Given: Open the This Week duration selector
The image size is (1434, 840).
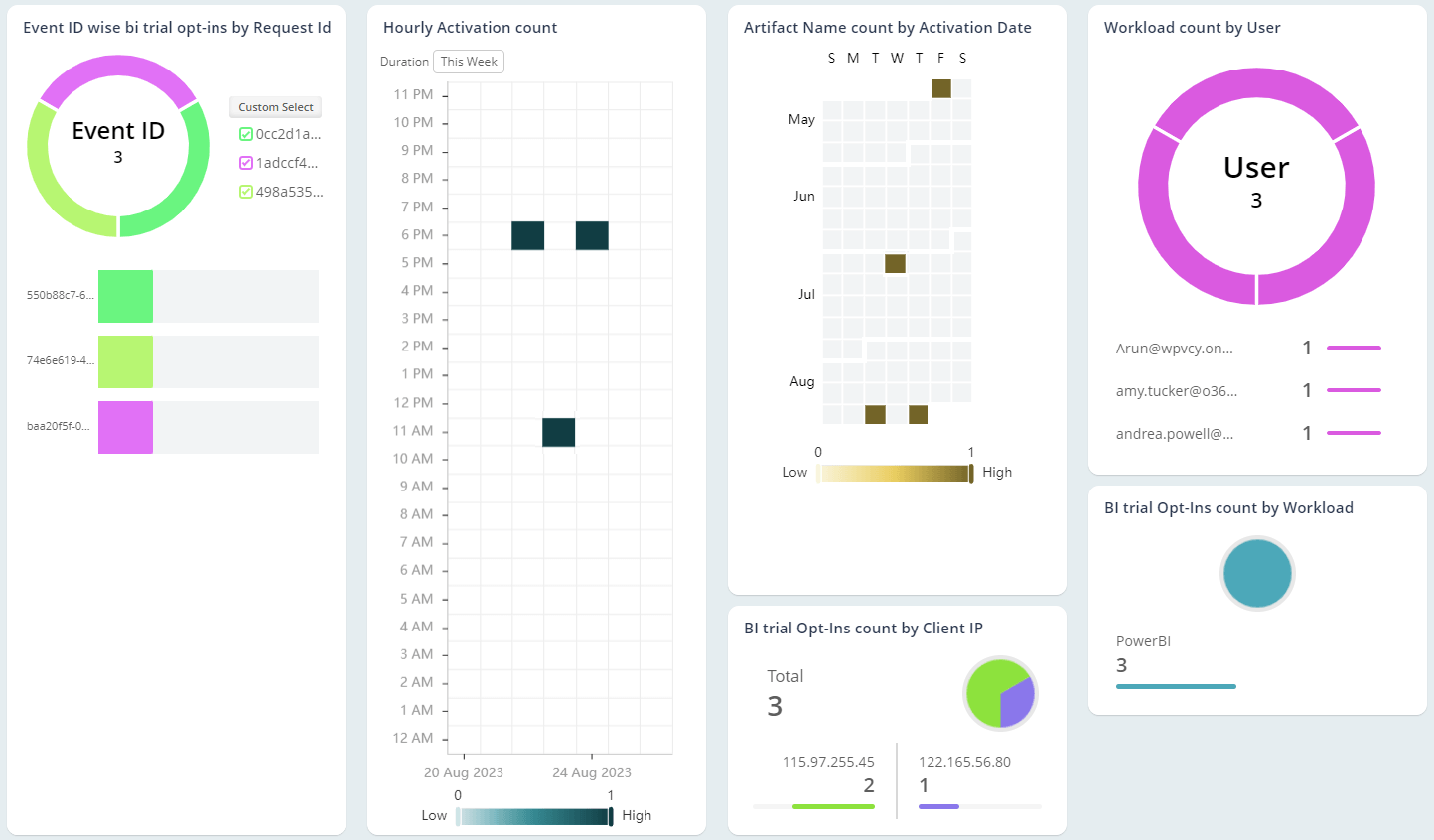Looking at the screenshot, I should pyautogui.click(x=468, y=61).
